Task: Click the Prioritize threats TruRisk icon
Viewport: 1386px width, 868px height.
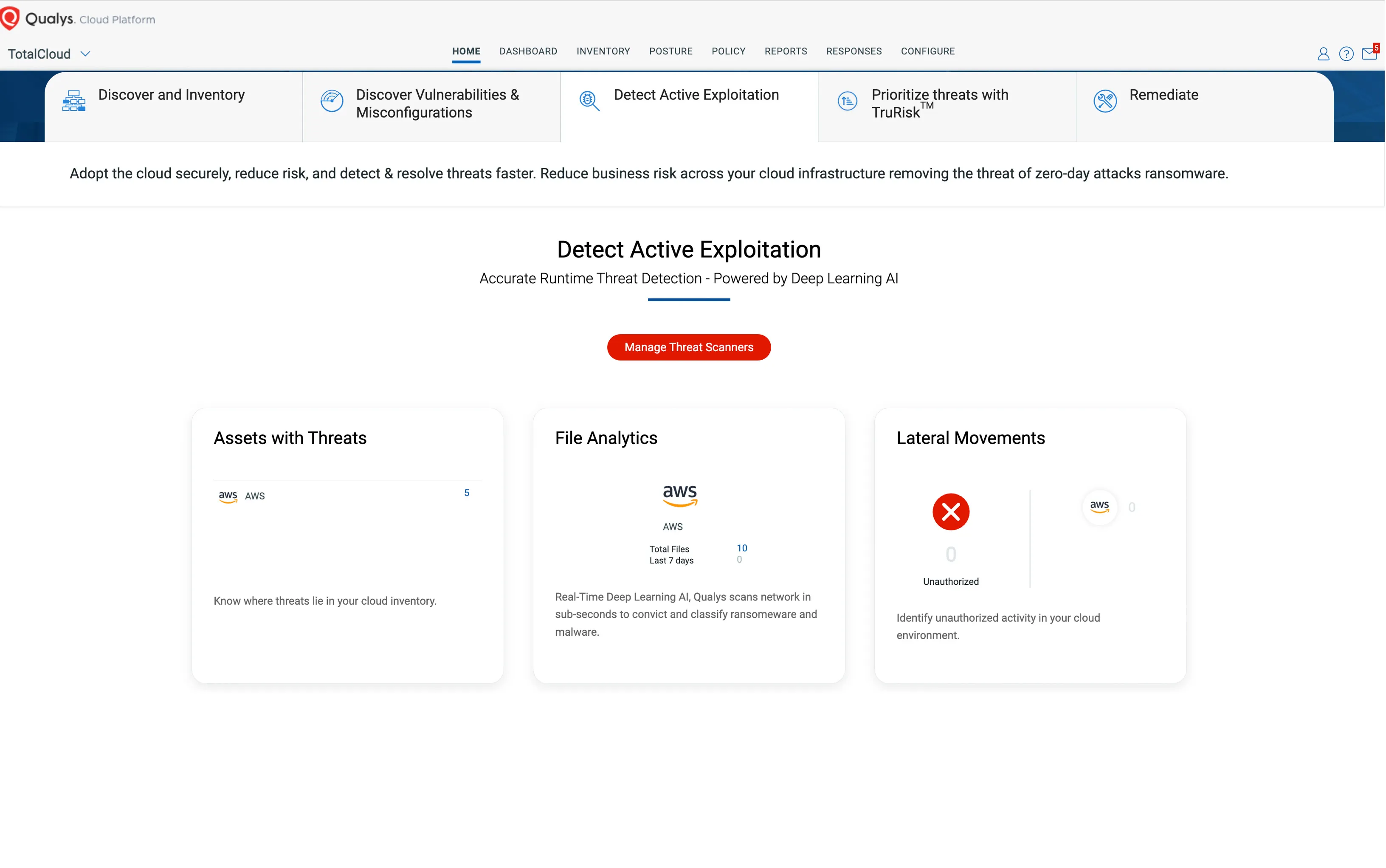Action: (847, 101)
